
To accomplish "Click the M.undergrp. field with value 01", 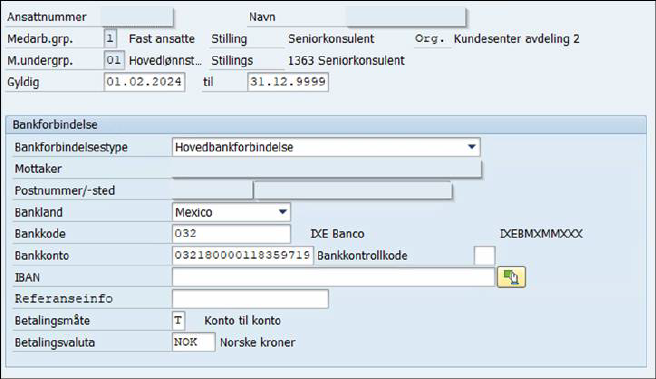I will point(114,60).
